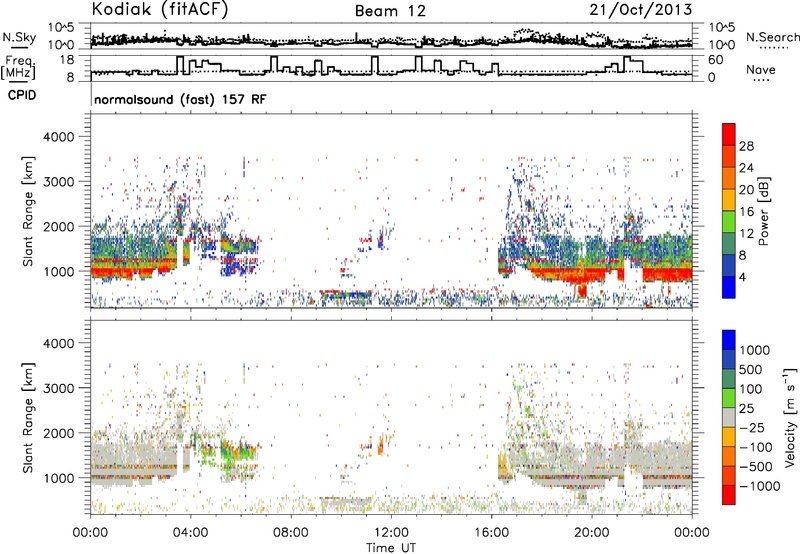Click the gray segment of velocity colorbar
Image resolution: width=800 pixels, height=554 pixels.
tap(729, 417)
